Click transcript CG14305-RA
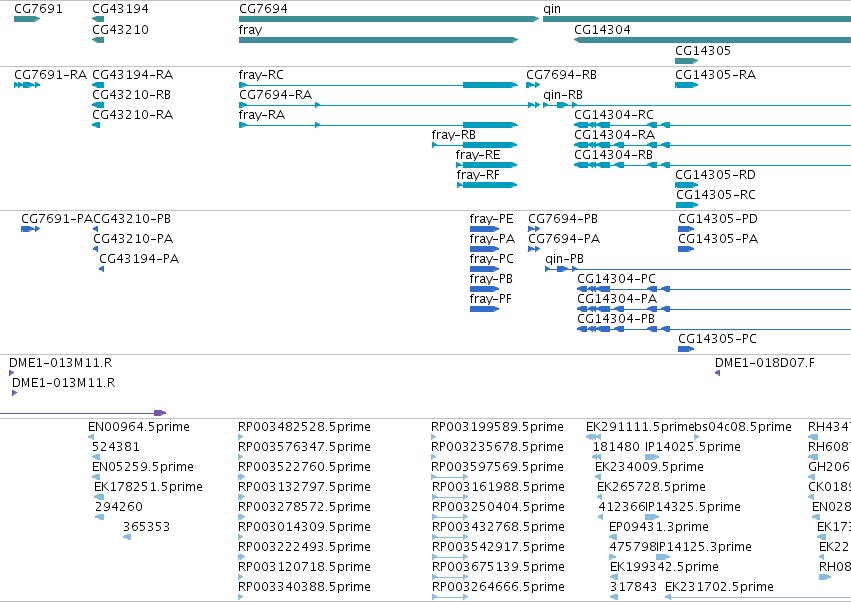The height and width of the screenshot is (602, 851). [715, 74]
